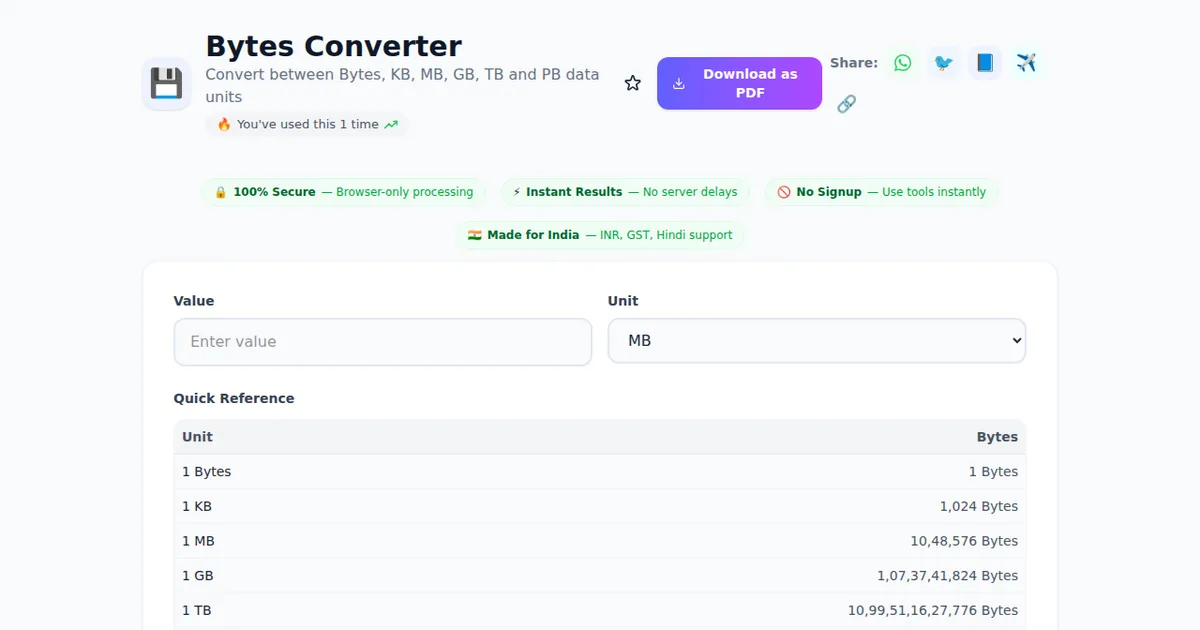Click the Enter value input field
Viewport: 1200px width, 630px height.
382,342
